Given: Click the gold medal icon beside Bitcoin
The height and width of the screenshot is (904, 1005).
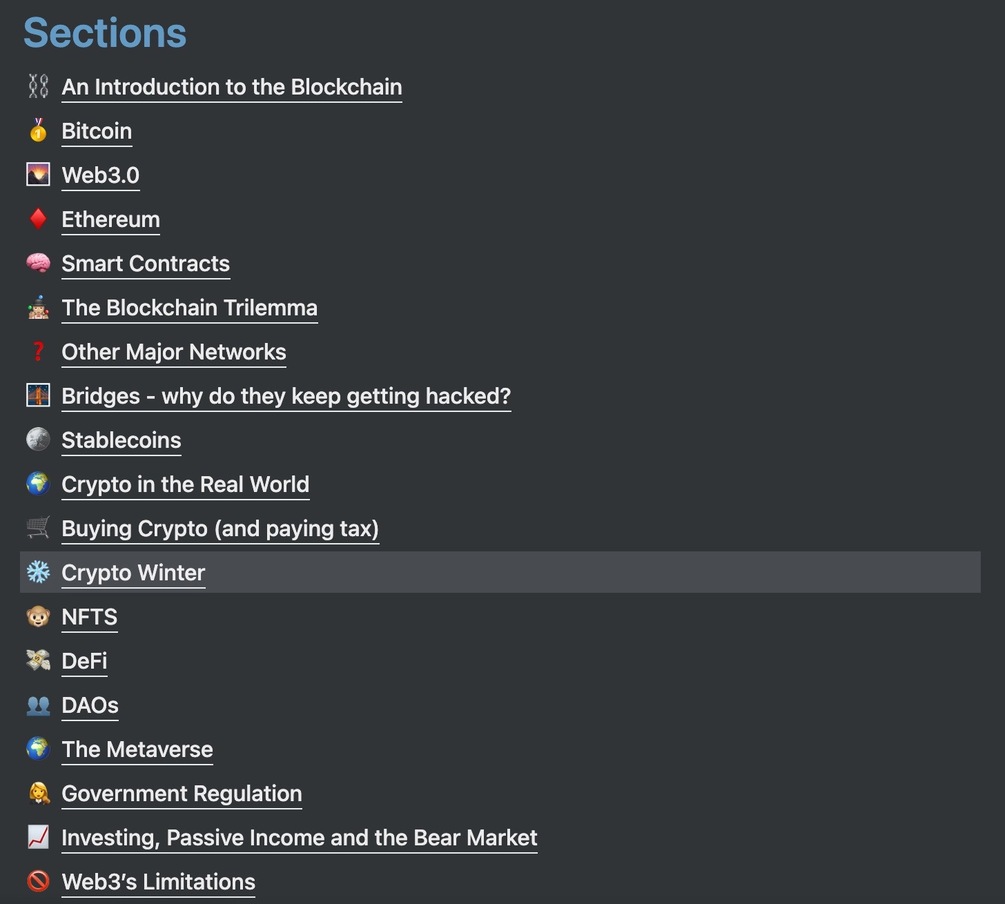Looking at the screenshot, I should tap(38, 131).
